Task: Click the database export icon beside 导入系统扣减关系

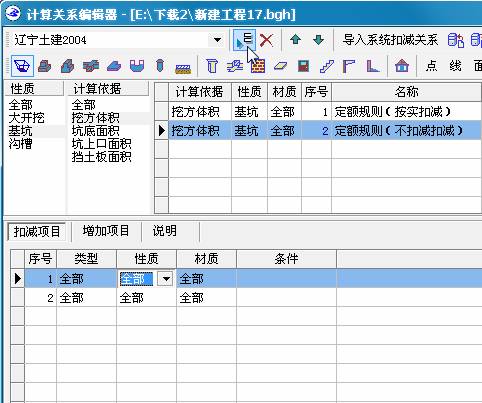Action: pos(455,40)
